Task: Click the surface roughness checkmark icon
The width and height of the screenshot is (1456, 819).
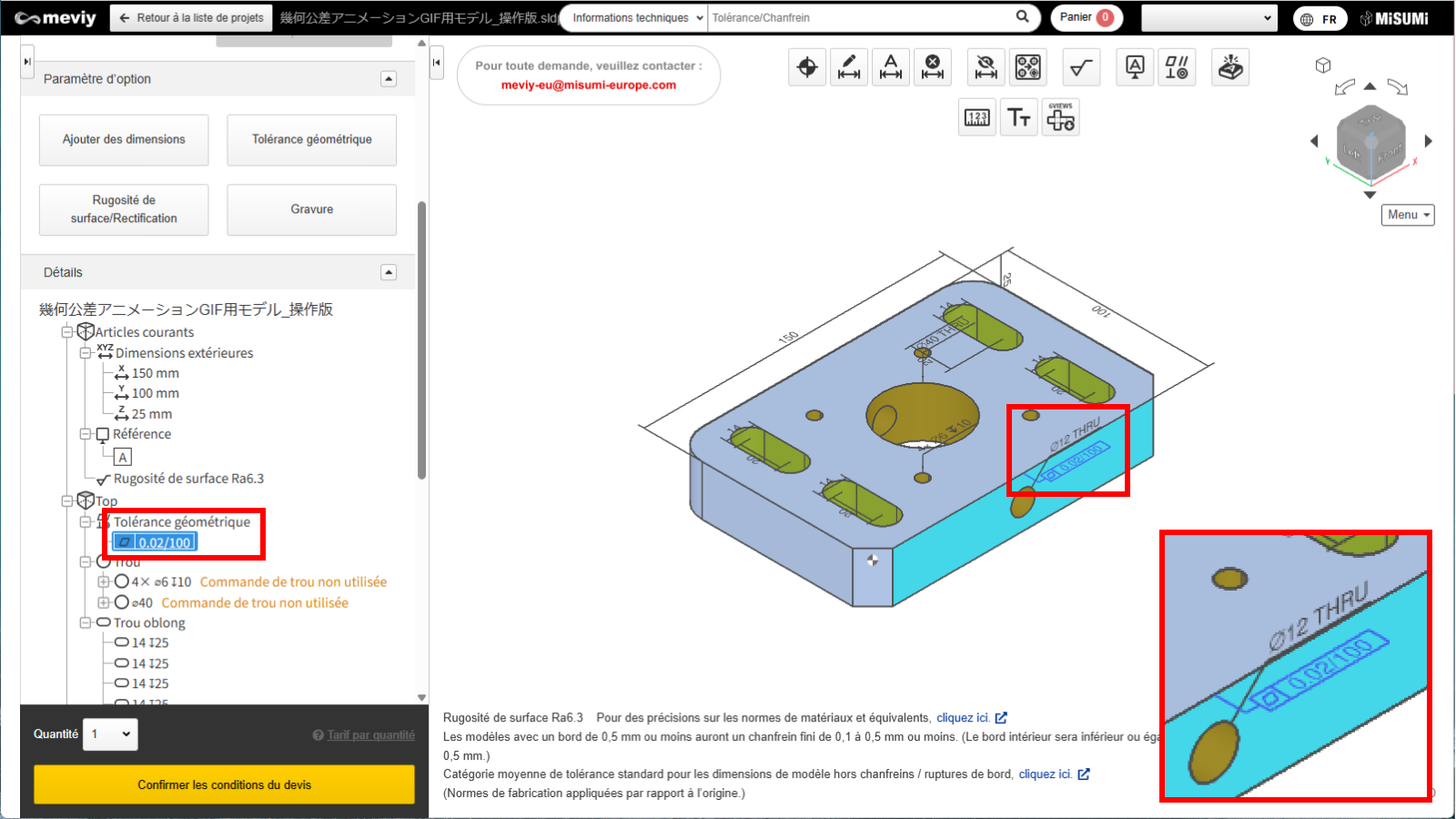Action: 1080,67
